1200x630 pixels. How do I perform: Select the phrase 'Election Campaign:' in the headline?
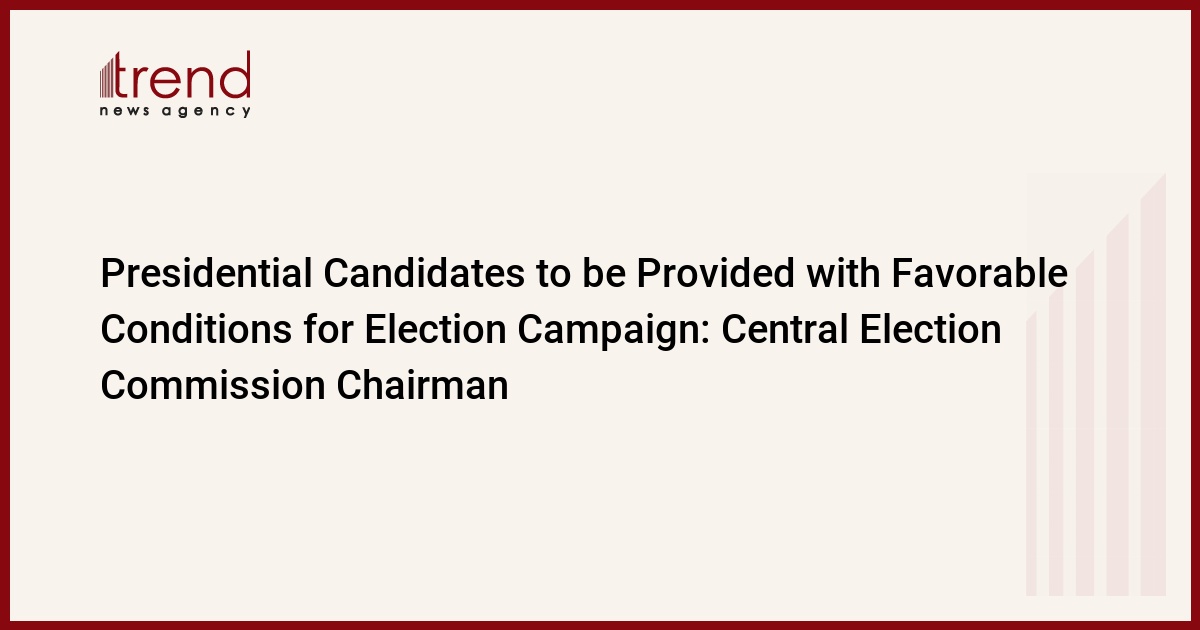pyautogui.click(x=536, y=332)
